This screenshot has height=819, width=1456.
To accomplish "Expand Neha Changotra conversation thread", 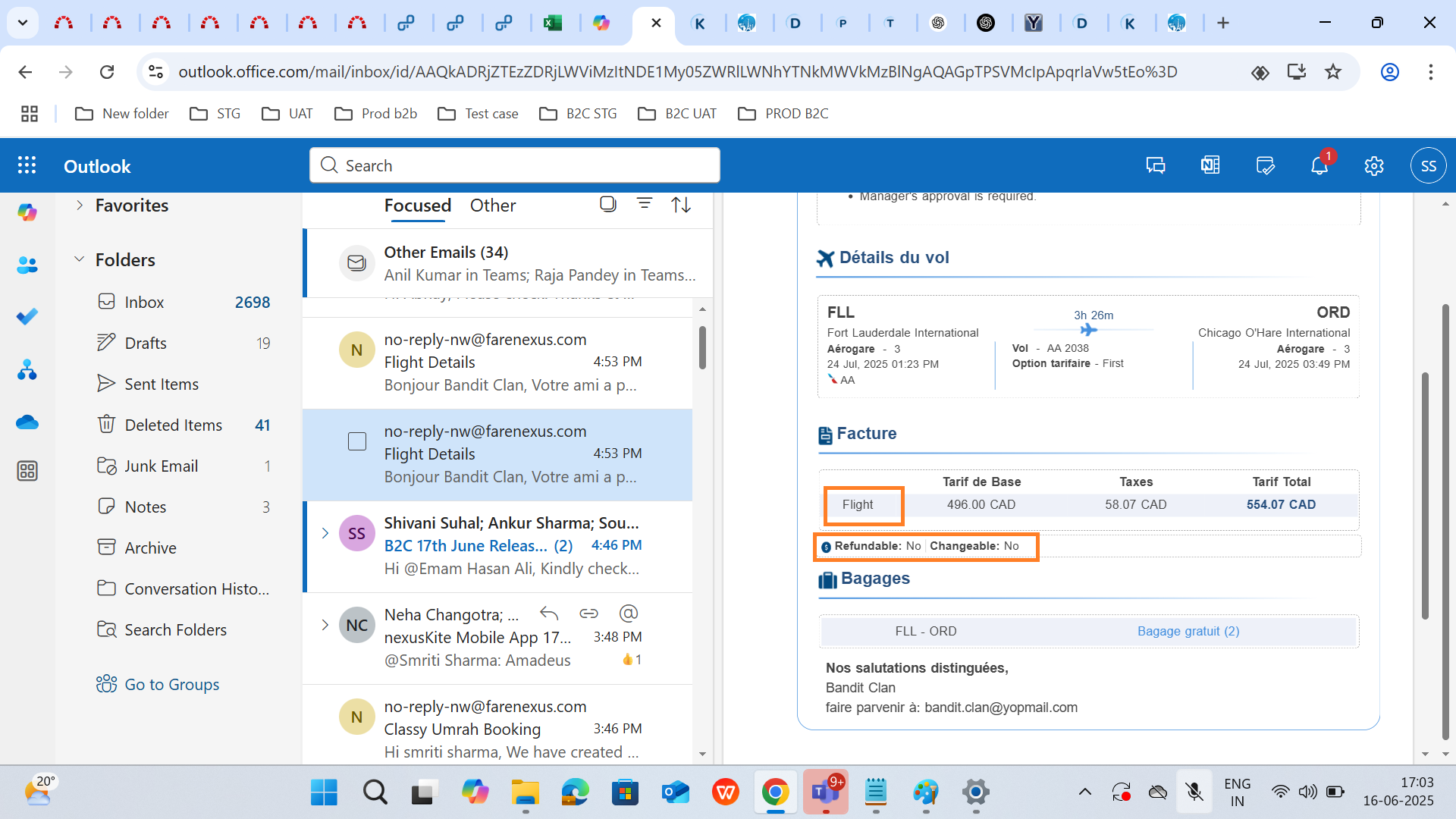I will pos(325,625).
